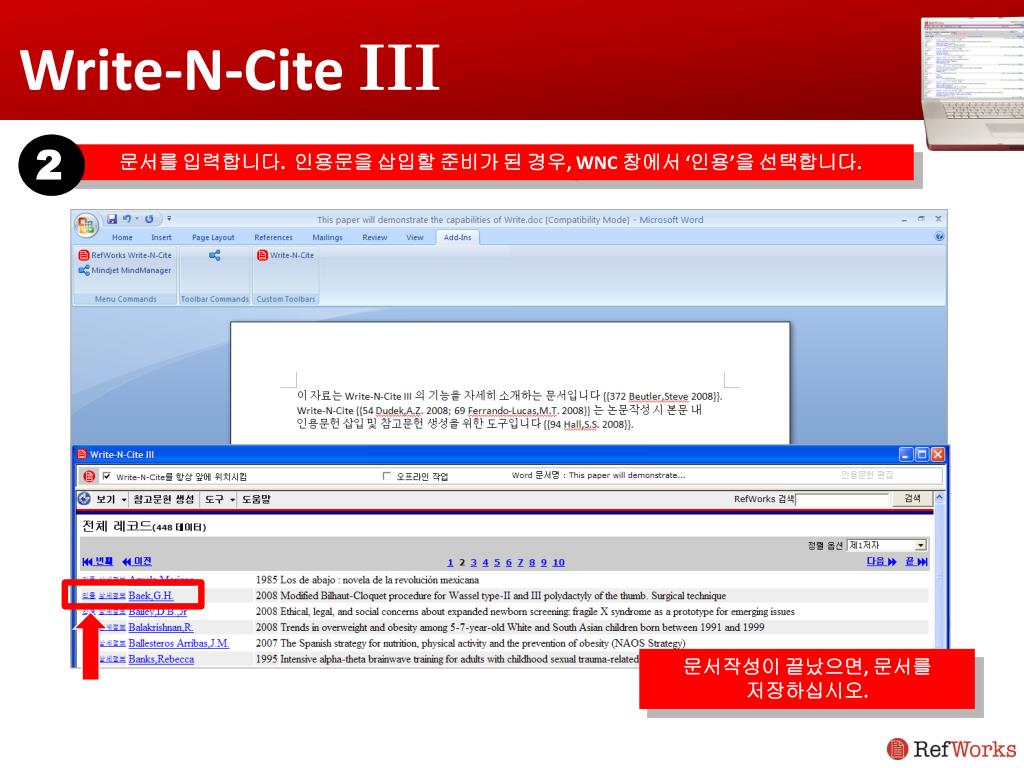Click the 상세정보 link for Banks,Rebecca
Screen dimensions: 1024x768
pyautogui.click(x=112, y=660)
